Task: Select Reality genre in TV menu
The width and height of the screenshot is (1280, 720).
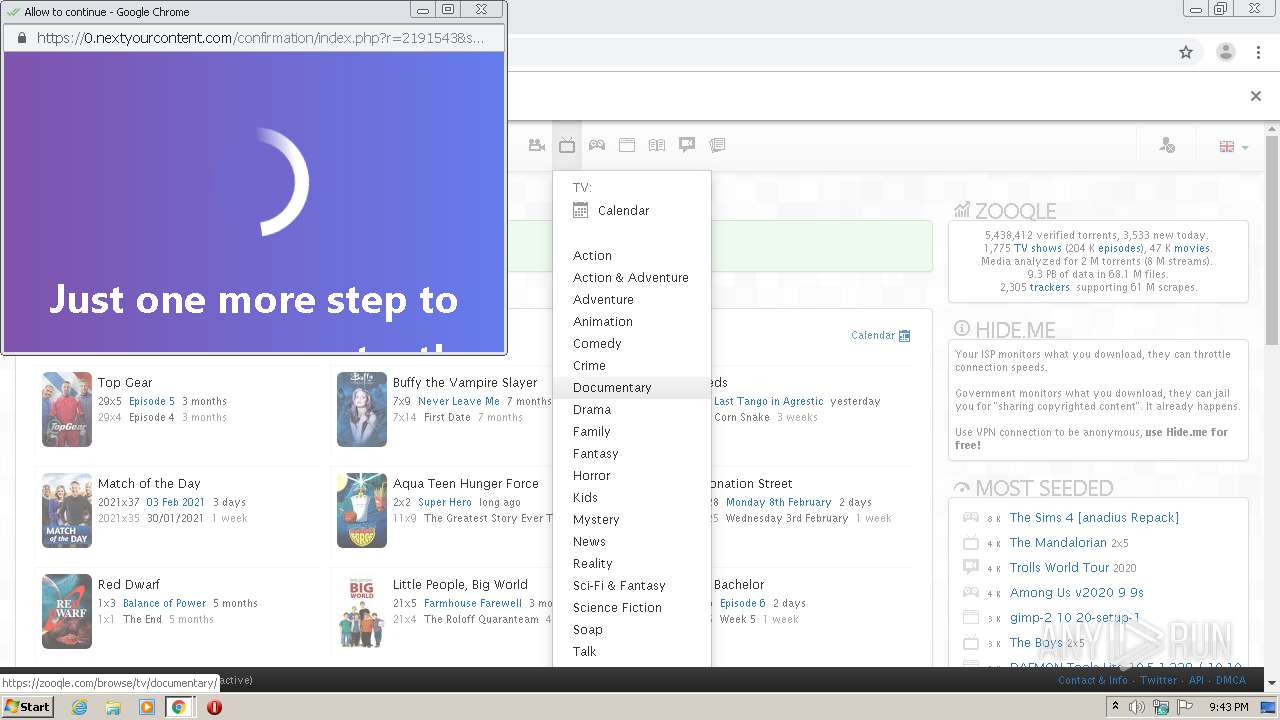Action: (592, 564)
